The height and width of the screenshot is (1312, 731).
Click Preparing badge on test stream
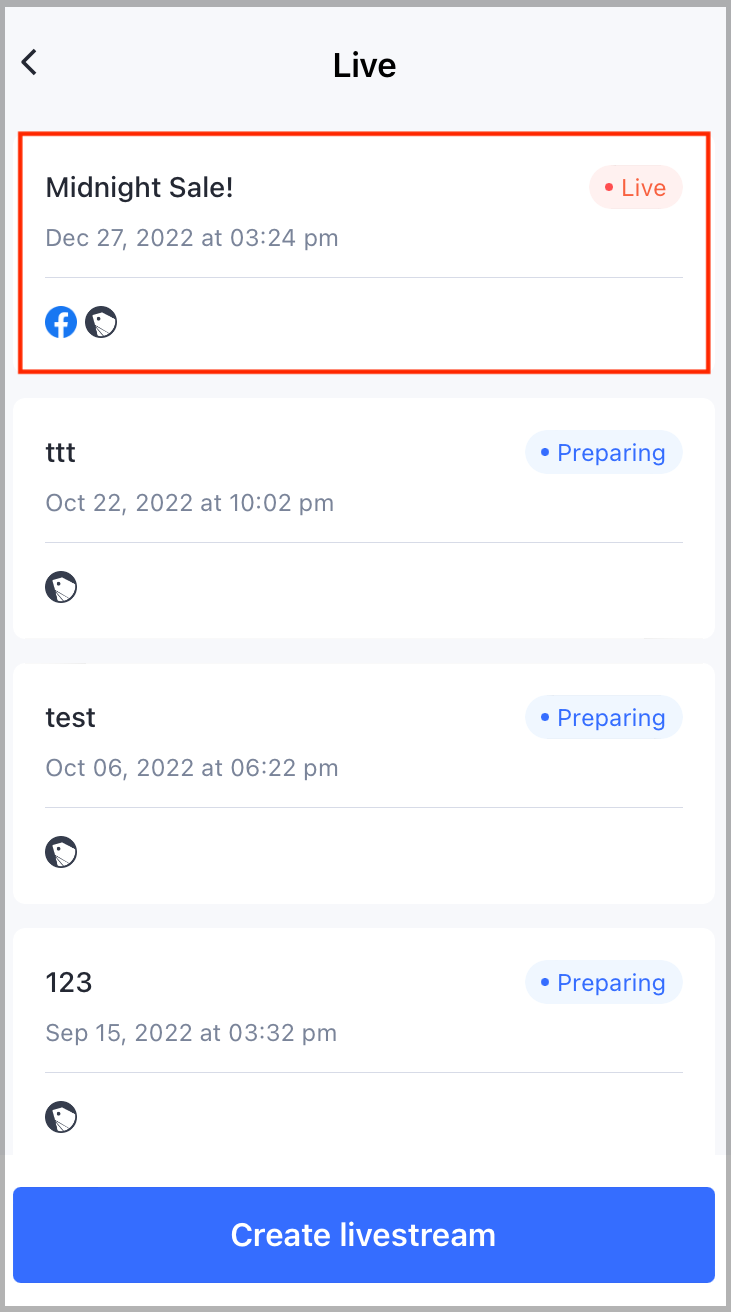(x=604, y=718)
